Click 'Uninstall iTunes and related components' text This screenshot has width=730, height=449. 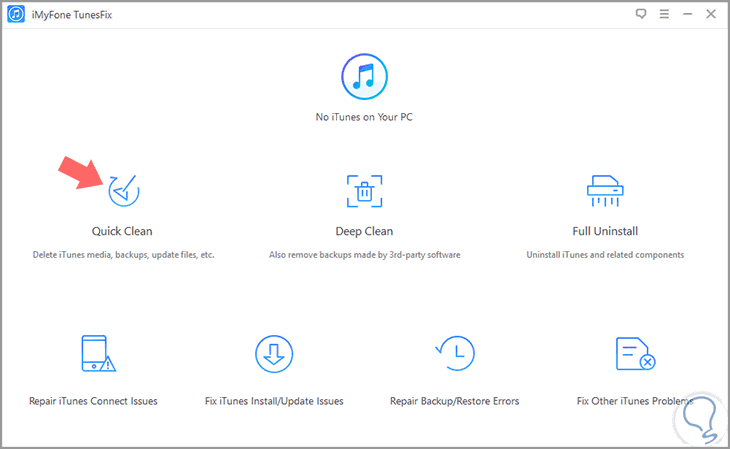point(605,255)
